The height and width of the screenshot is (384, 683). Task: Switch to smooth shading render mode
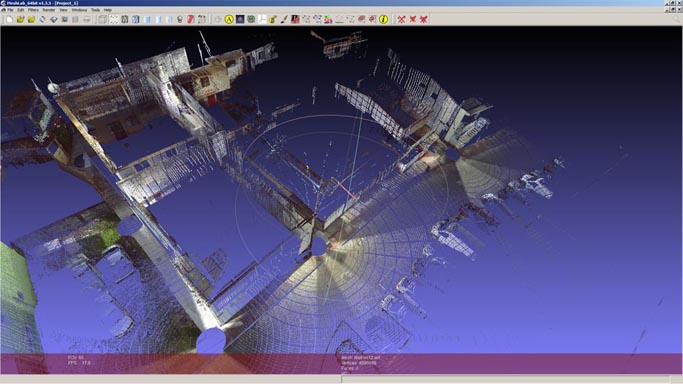click(169, 19)
